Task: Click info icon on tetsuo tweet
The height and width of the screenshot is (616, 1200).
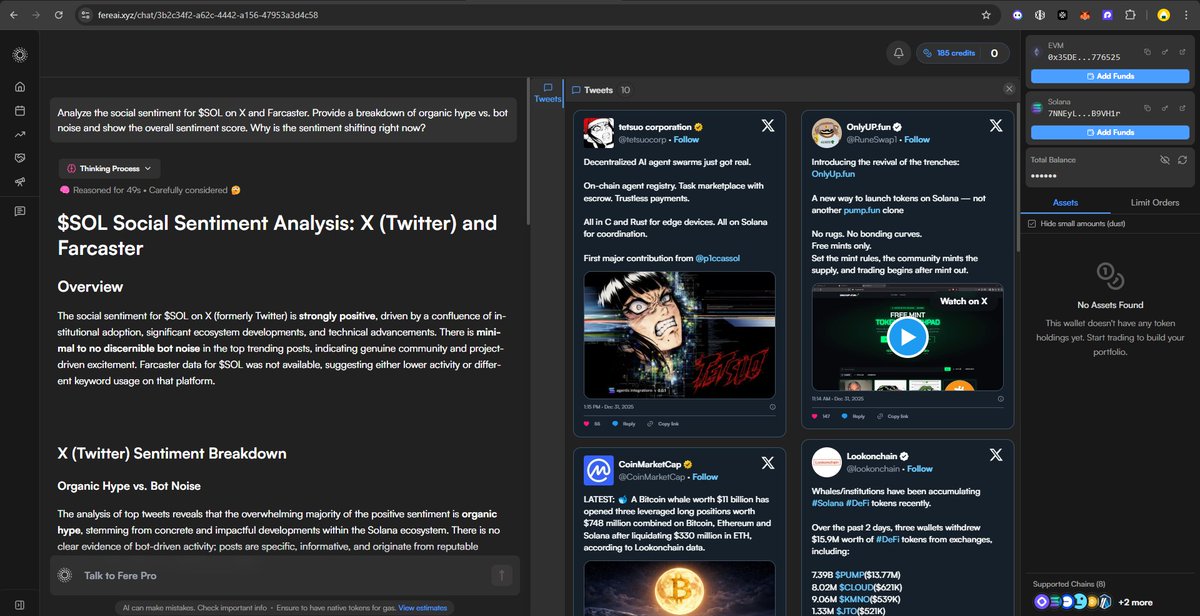Action: 772,407
